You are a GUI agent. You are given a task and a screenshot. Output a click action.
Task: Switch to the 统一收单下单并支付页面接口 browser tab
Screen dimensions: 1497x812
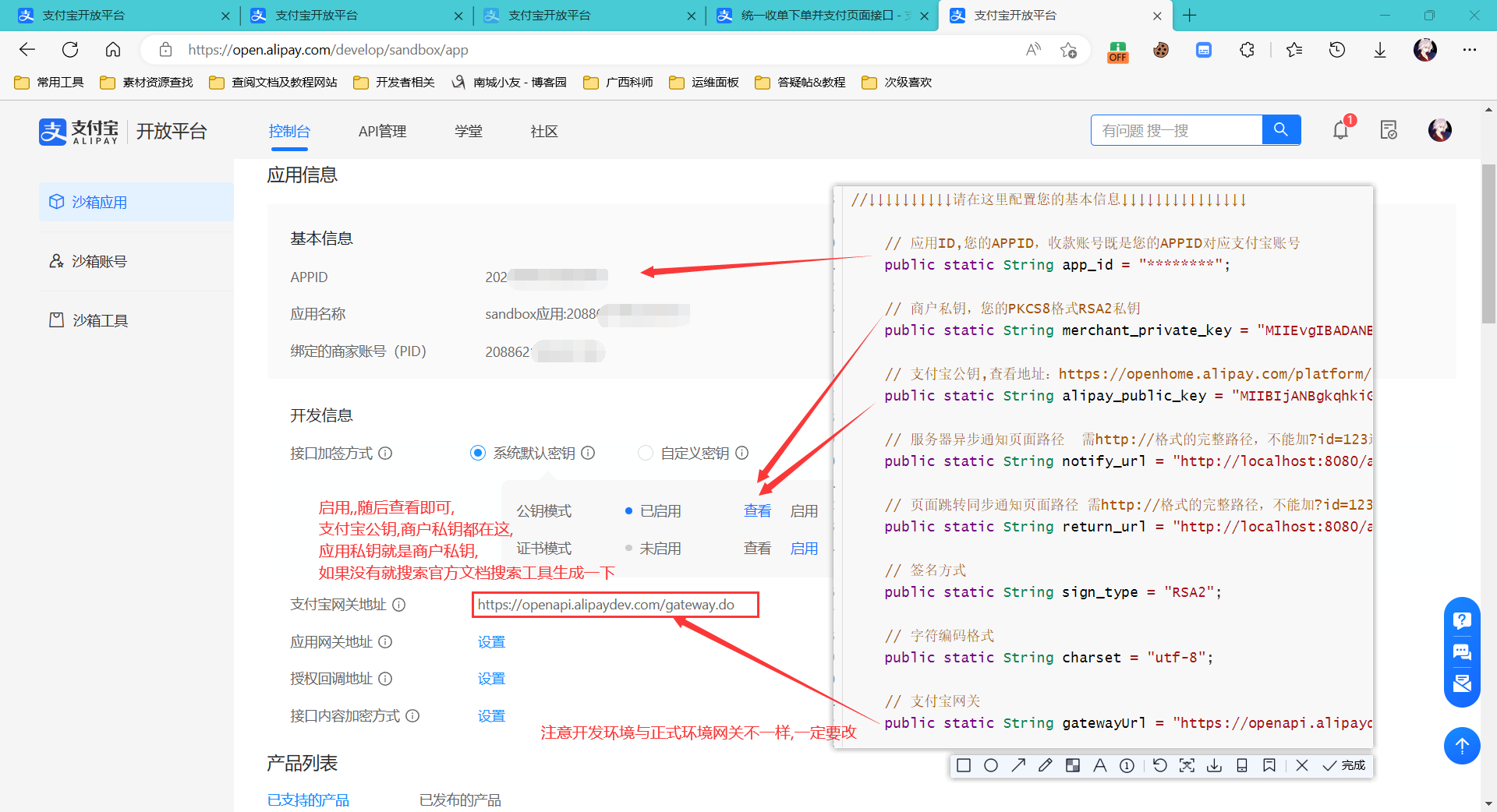pyautogui.click(x=822, y=16)
